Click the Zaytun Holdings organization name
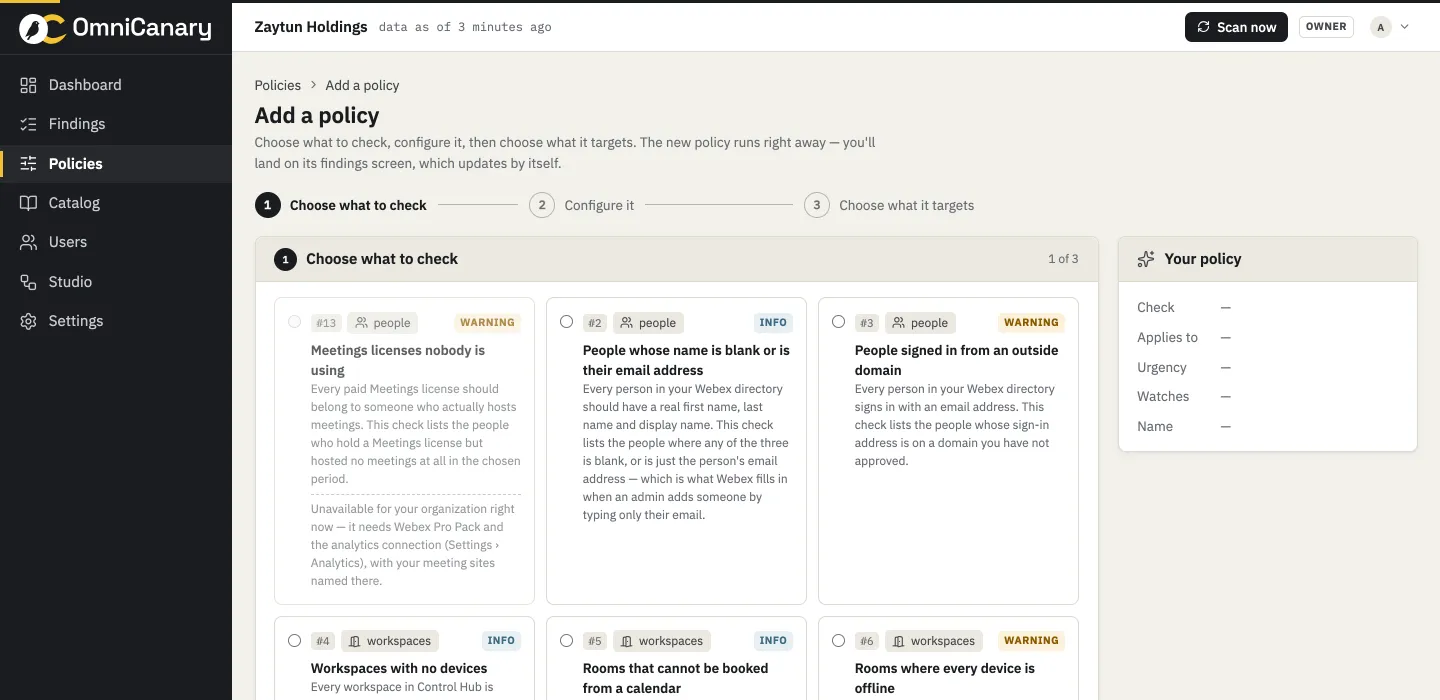The image size is (1440, 700). pyautogui.click(x=311, y=27)
